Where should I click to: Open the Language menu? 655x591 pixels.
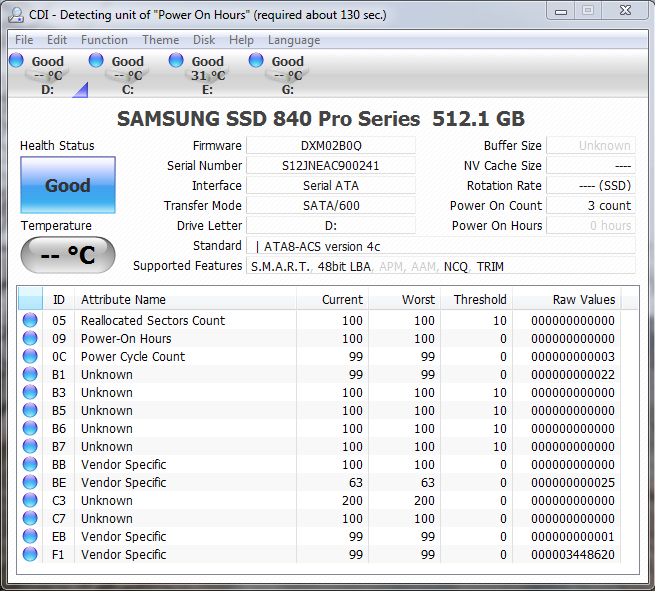(294, 40)
